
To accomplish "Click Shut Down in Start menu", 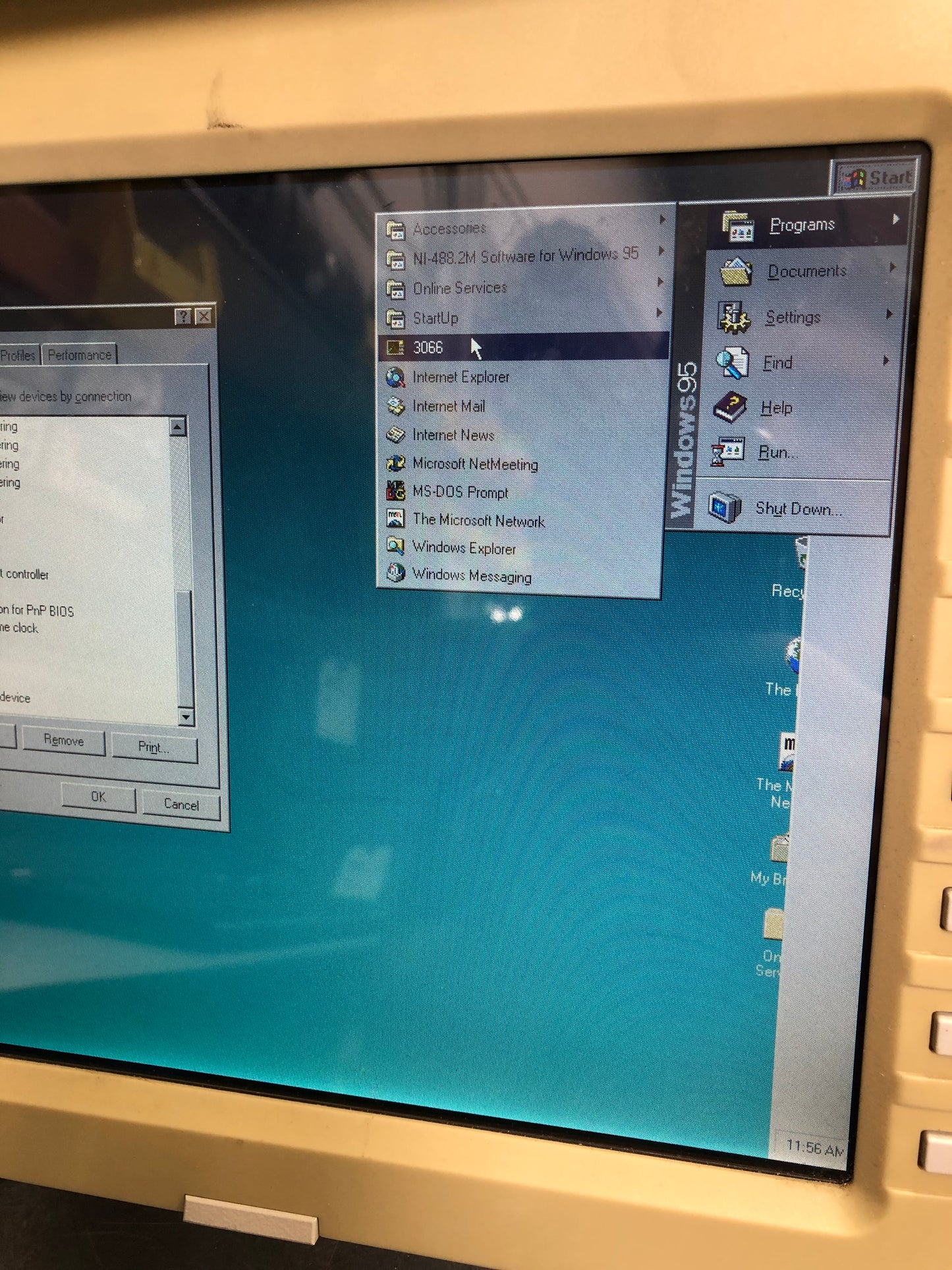I will pos(798,508).
